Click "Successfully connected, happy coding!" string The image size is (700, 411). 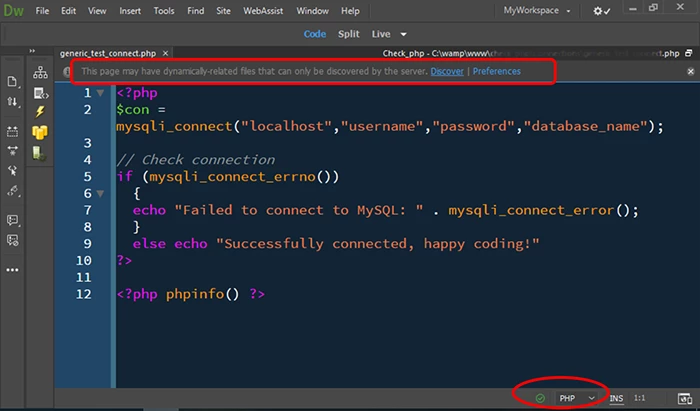378,244
